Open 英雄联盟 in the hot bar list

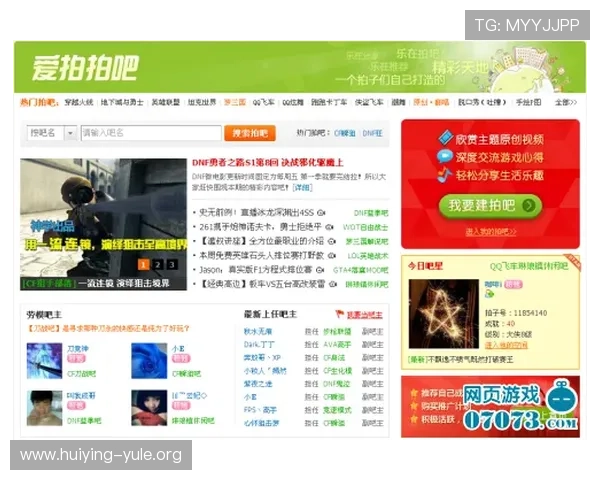click(x=166, y=102)
